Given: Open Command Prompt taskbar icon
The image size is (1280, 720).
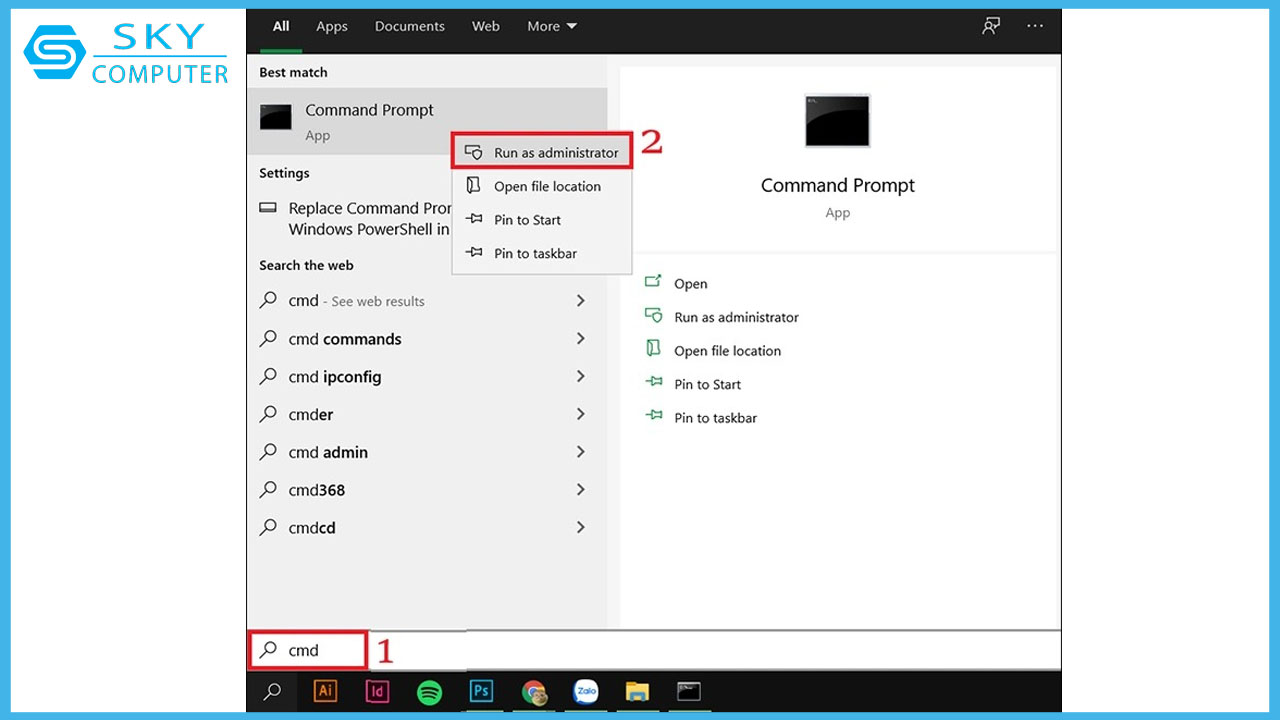Looking at the screenshot, I should click(x=689, y=691).
